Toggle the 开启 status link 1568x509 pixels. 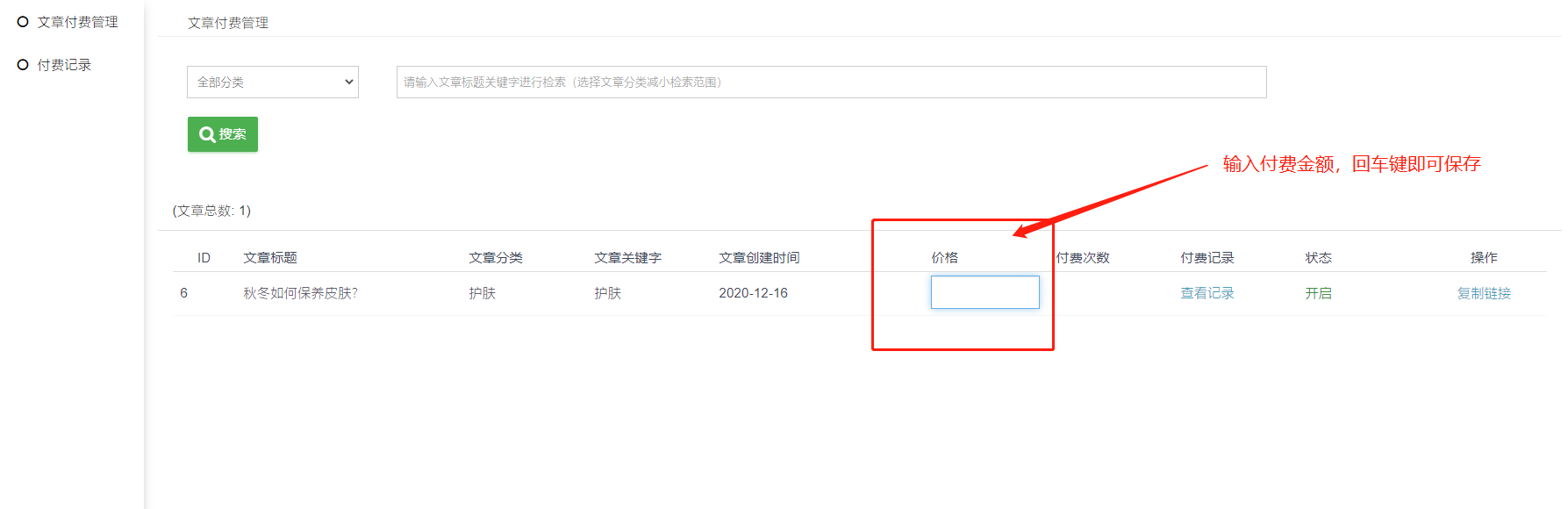point(1318,293)
